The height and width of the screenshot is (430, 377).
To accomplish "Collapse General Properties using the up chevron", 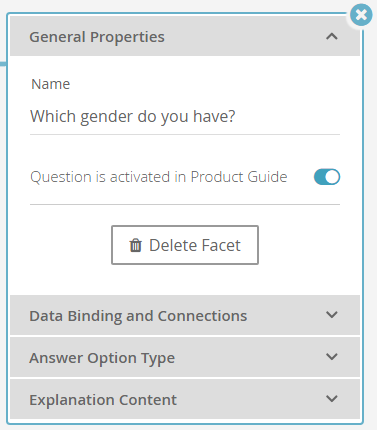I will tap(332, 37).
